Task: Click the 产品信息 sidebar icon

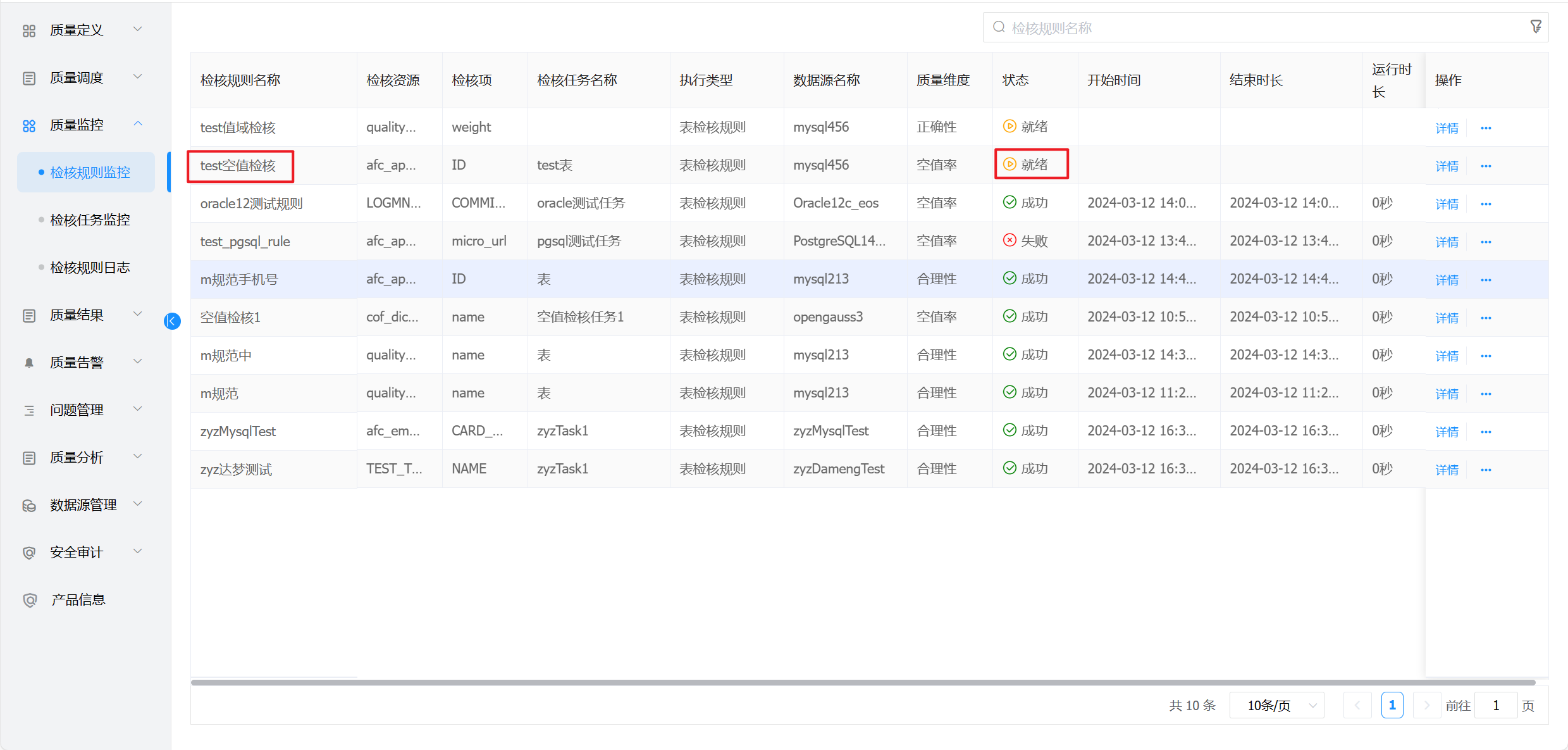Action: click(x=29, y=600)
